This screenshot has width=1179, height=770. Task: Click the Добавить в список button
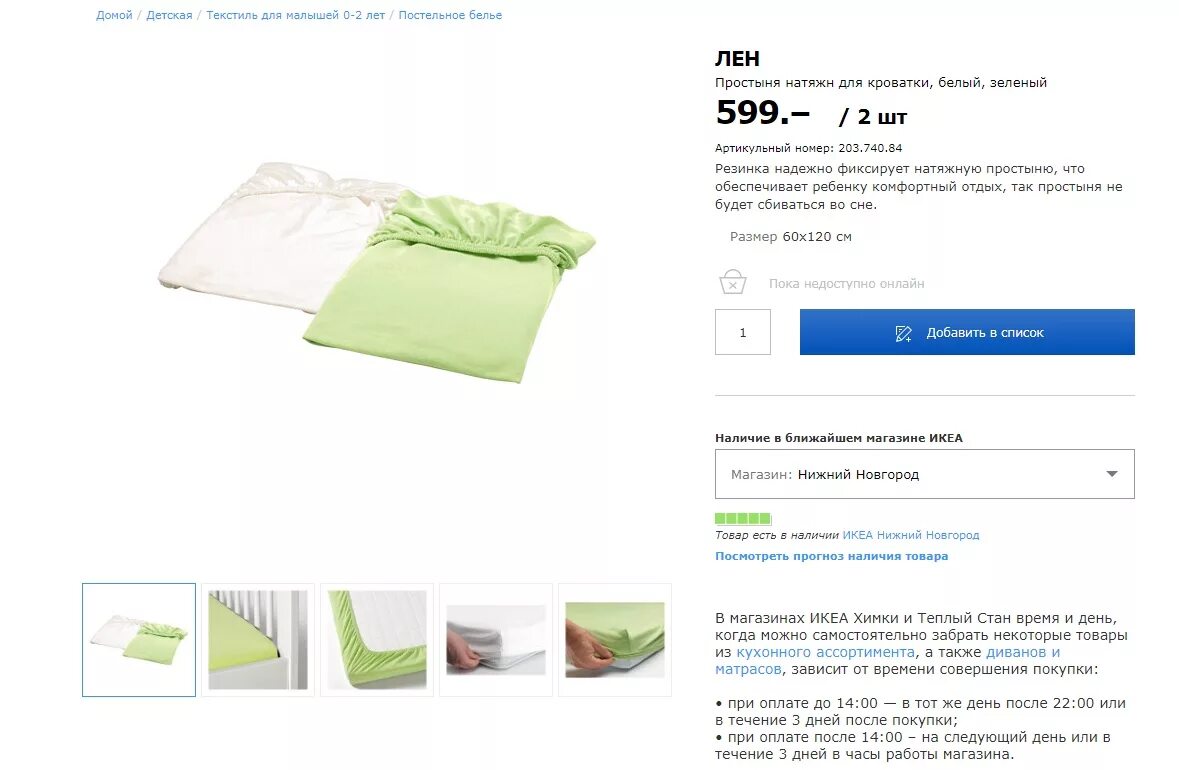point(967,332)
